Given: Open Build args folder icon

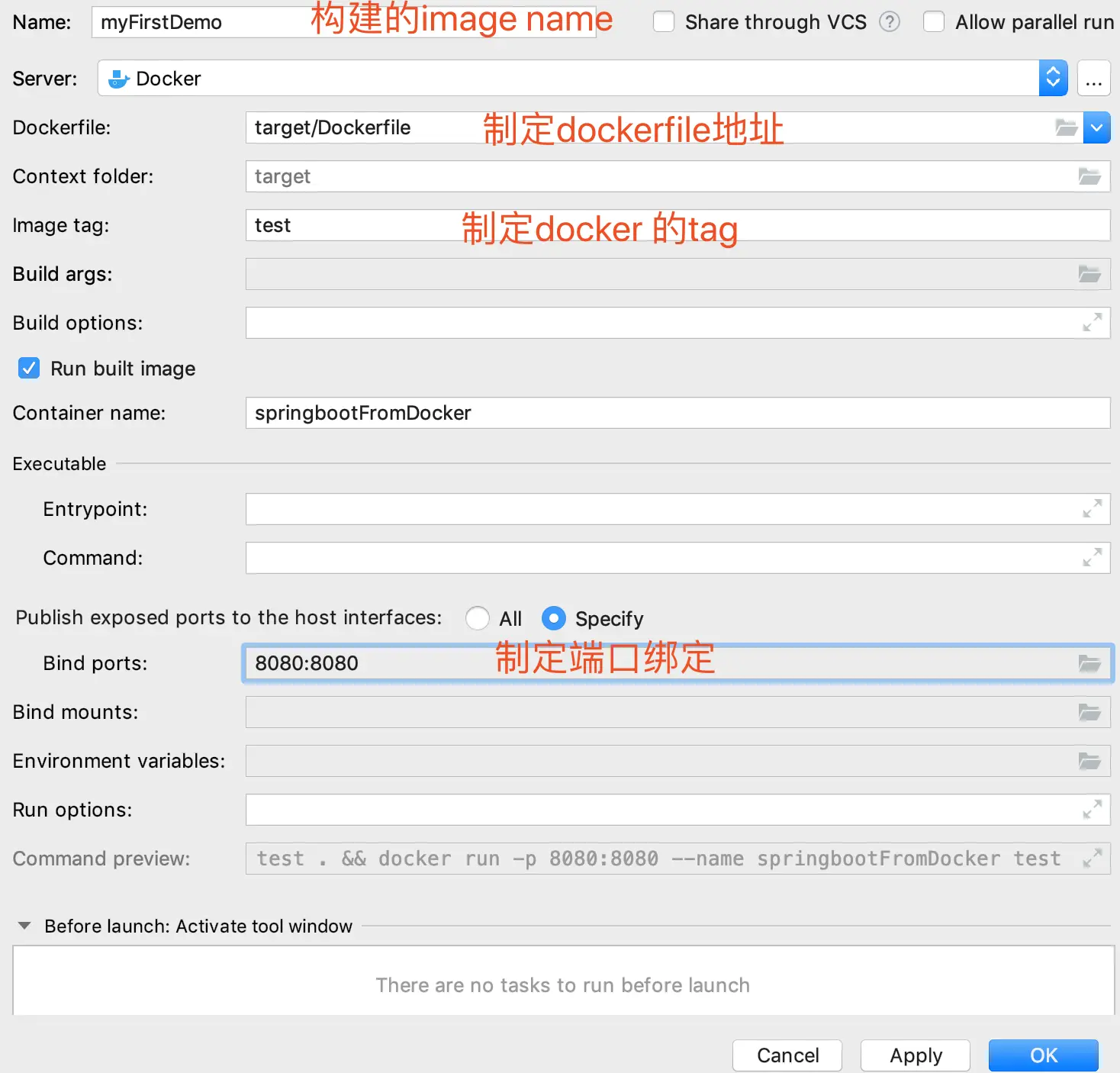Looking at the screenshot, I should click(x=1089, y=274).
